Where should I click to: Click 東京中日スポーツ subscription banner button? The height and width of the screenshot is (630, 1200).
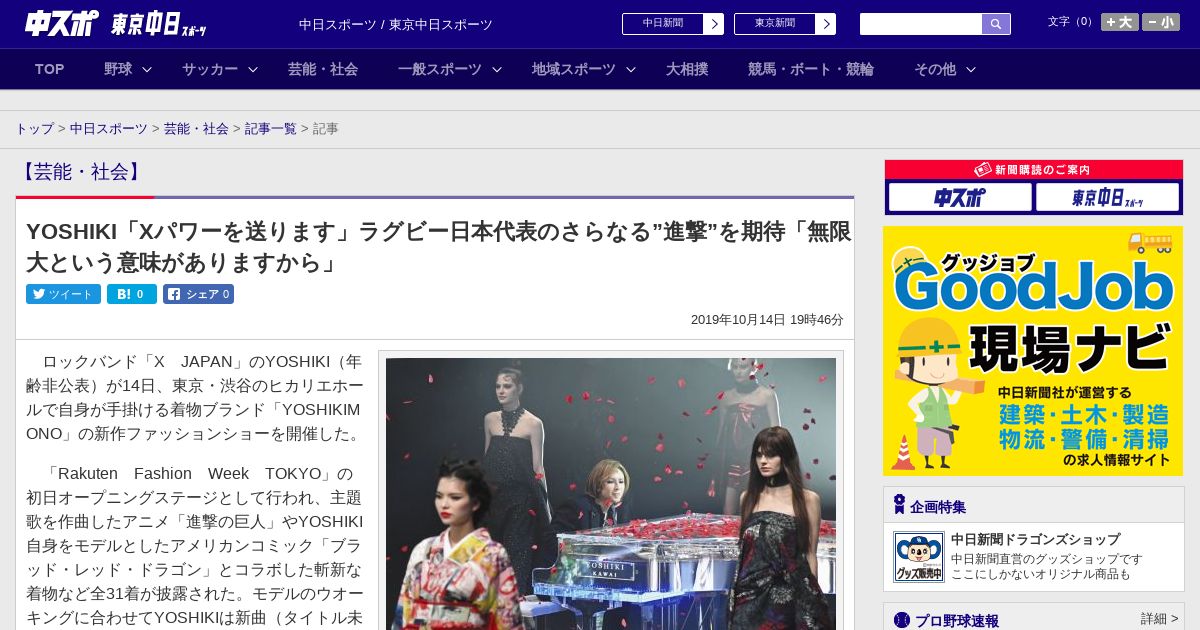[1108, 197]
